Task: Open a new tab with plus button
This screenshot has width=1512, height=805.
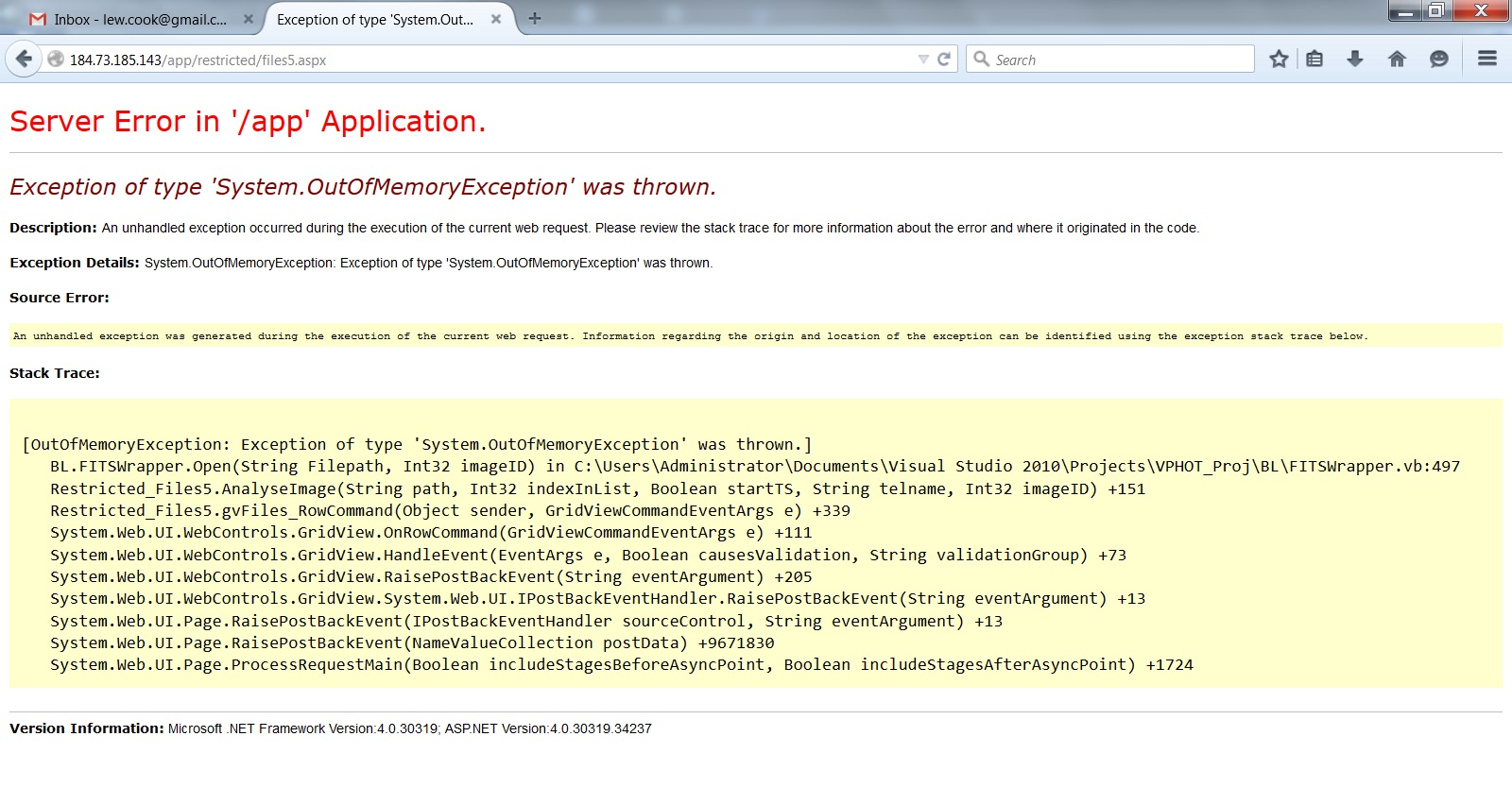Action: (535, 19)
